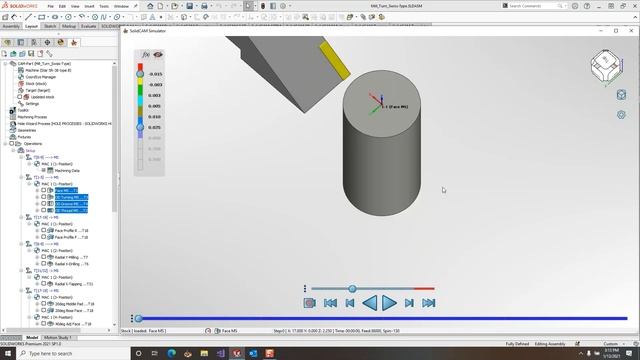Toggle checkbox for Radial X-Drilling operation
The width and height of the screenshot is (640, 360).
(43, 264)
